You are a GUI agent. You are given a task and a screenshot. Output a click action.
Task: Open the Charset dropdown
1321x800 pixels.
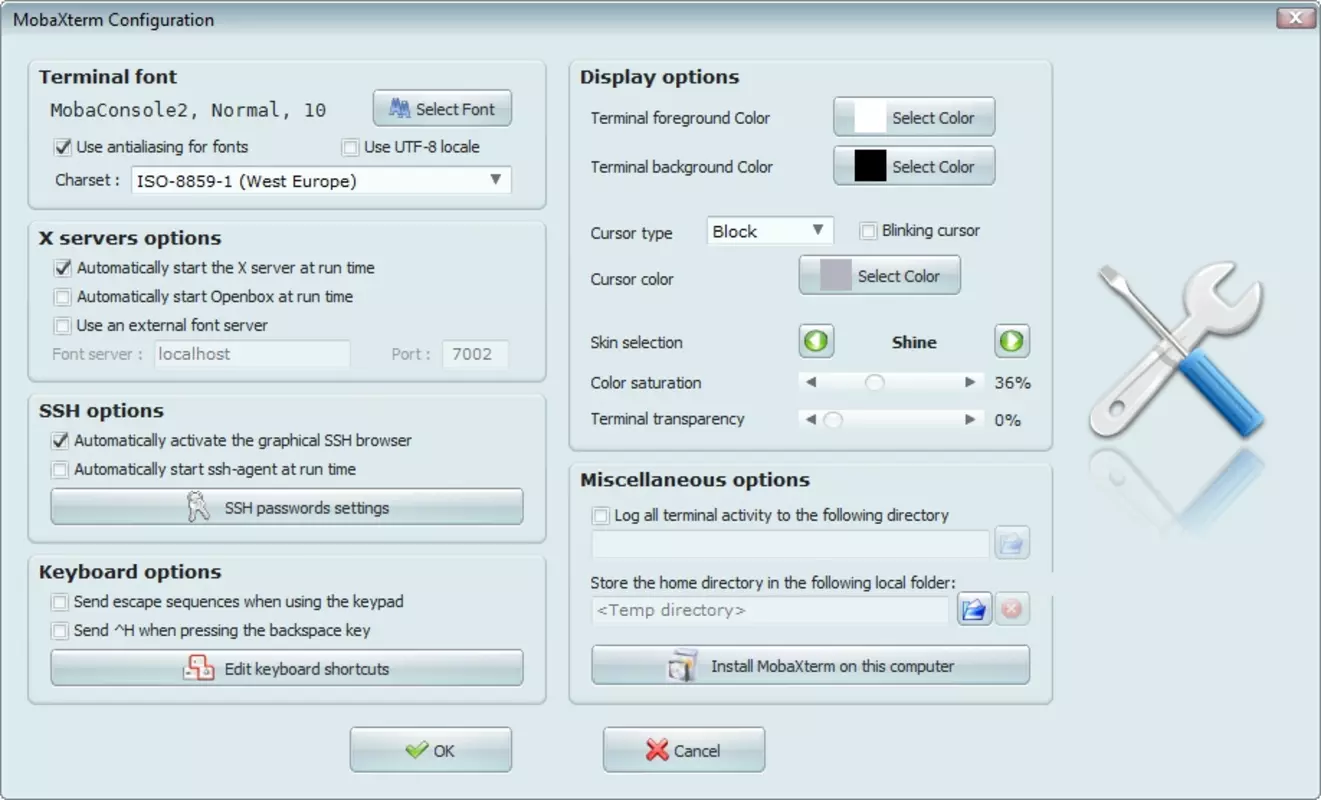321,181
